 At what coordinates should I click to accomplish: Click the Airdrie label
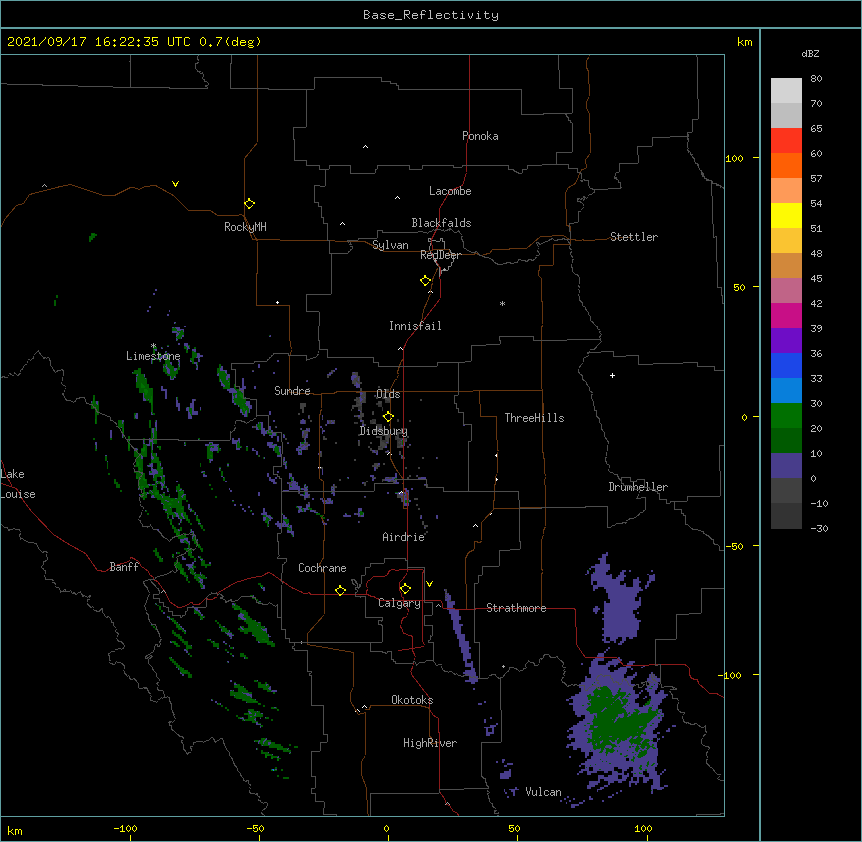404,537
